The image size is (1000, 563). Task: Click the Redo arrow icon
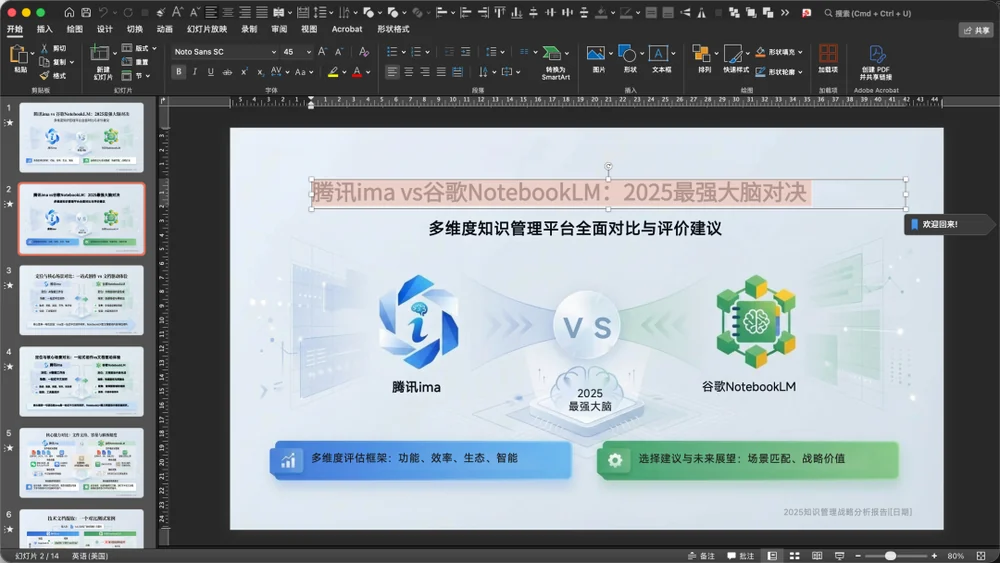pyautogui.click(x=128, y=13)
